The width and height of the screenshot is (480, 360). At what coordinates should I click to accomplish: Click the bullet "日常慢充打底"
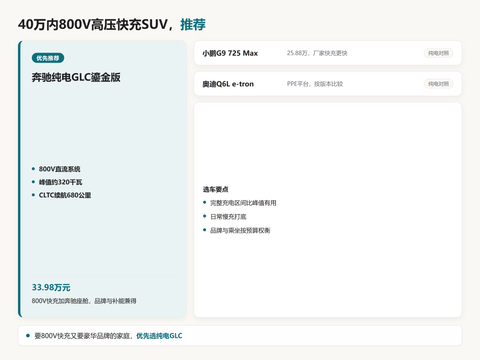pos(228,217)
